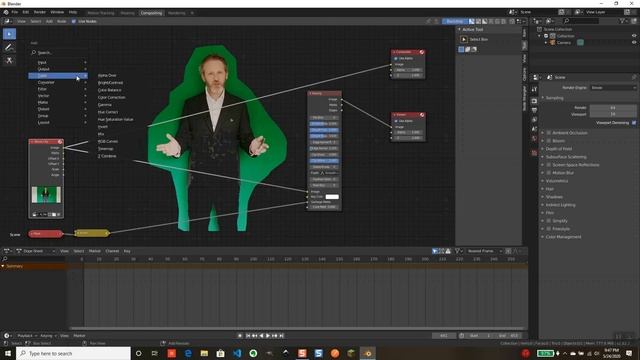
Task: Enable Screen Space Reflections checkbox
Action: coord(549,165)
